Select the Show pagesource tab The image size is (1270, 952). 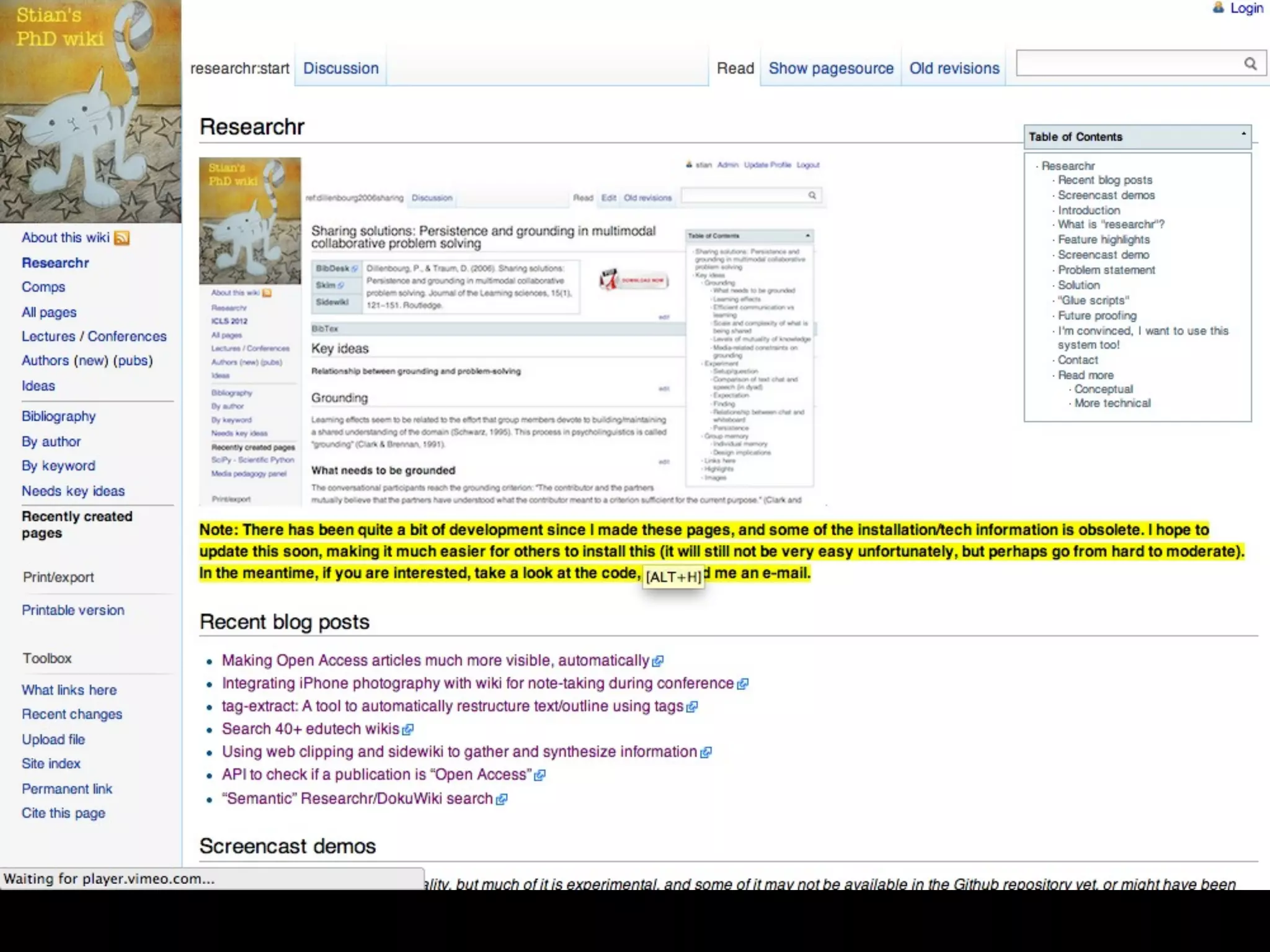[830, 68]
